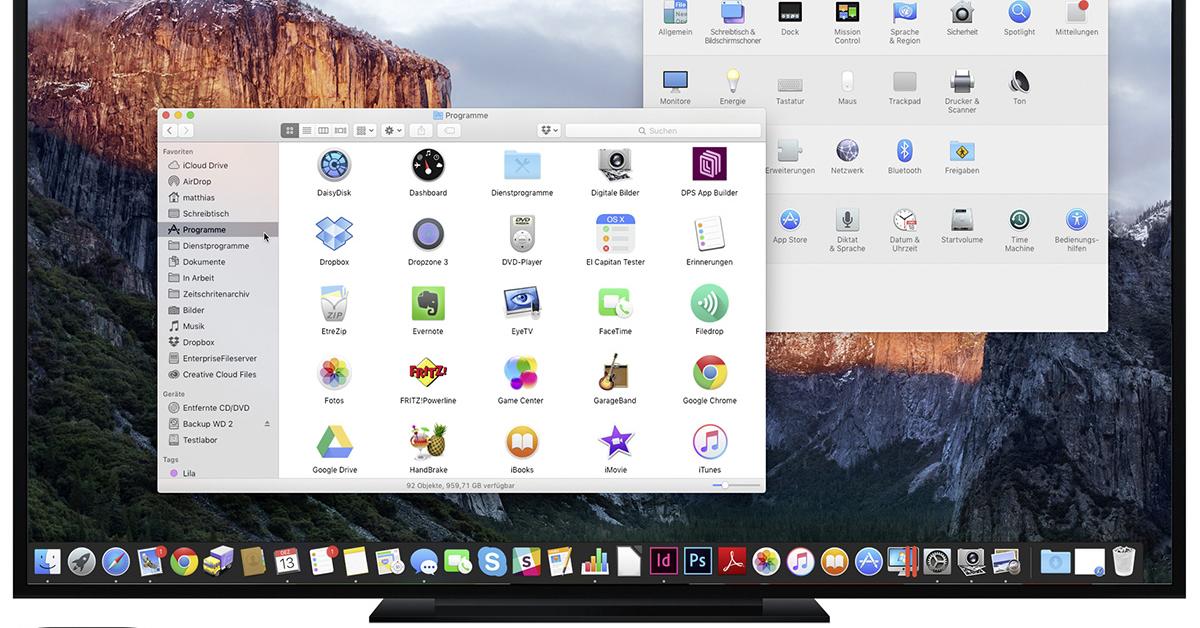This screenshot has width=1200, height=628.
Task: Open DaisyDisk in the Programme window
Action: [x=334, y=165]
